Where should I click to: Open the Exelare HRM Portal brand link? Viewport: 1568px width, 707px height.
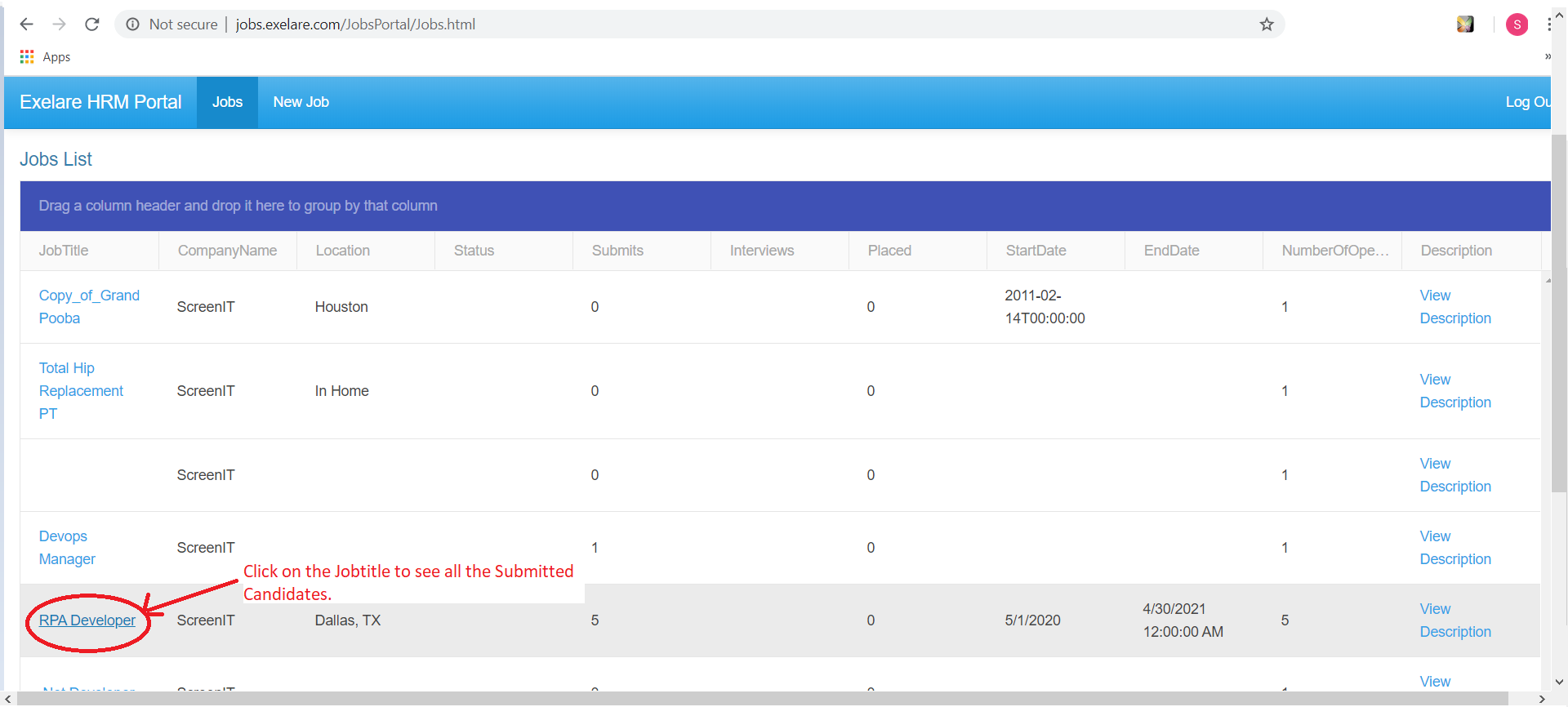(x=100, y=102)
